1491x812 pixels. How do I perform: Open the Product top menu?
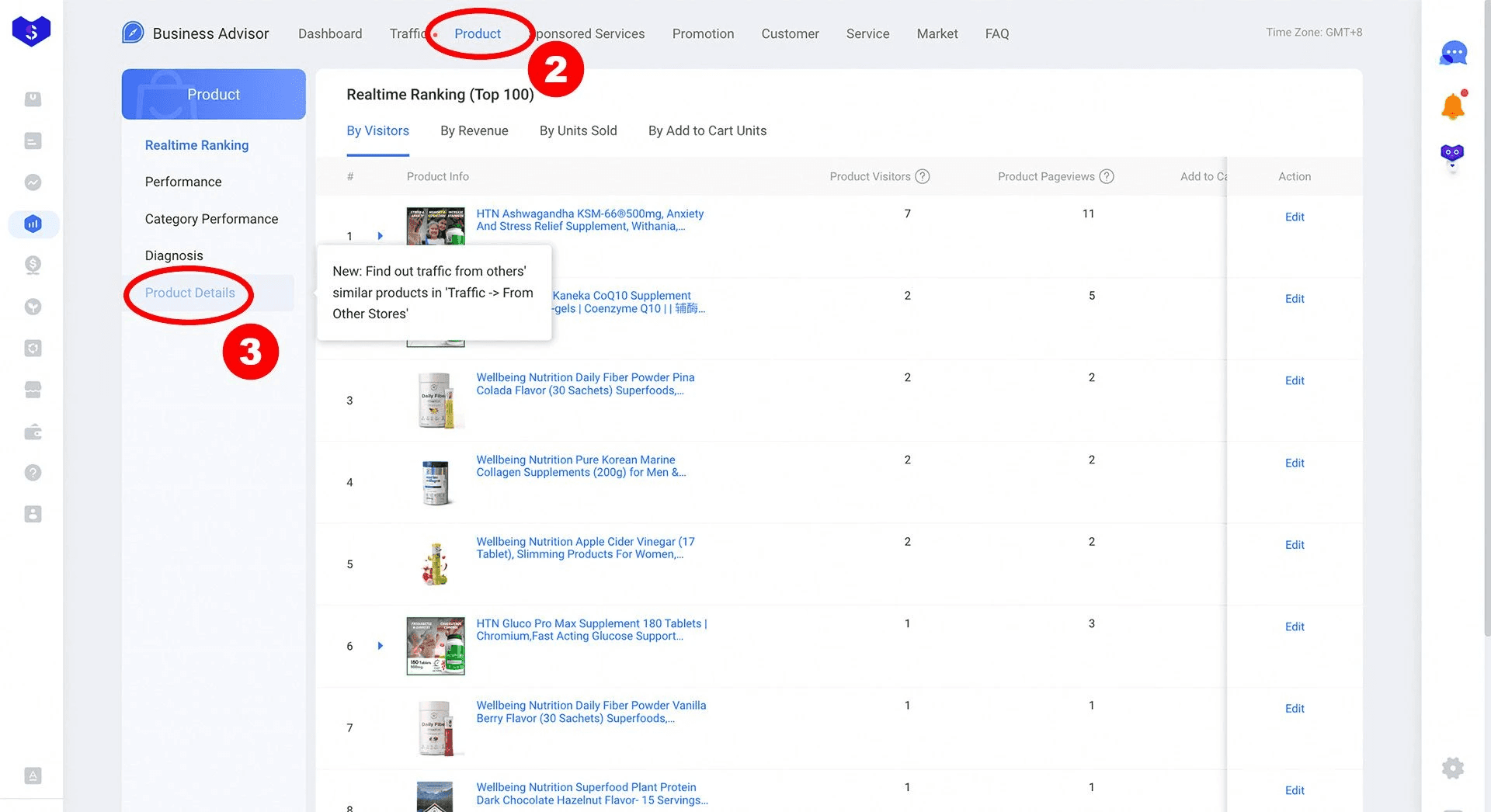click(478, 33)
